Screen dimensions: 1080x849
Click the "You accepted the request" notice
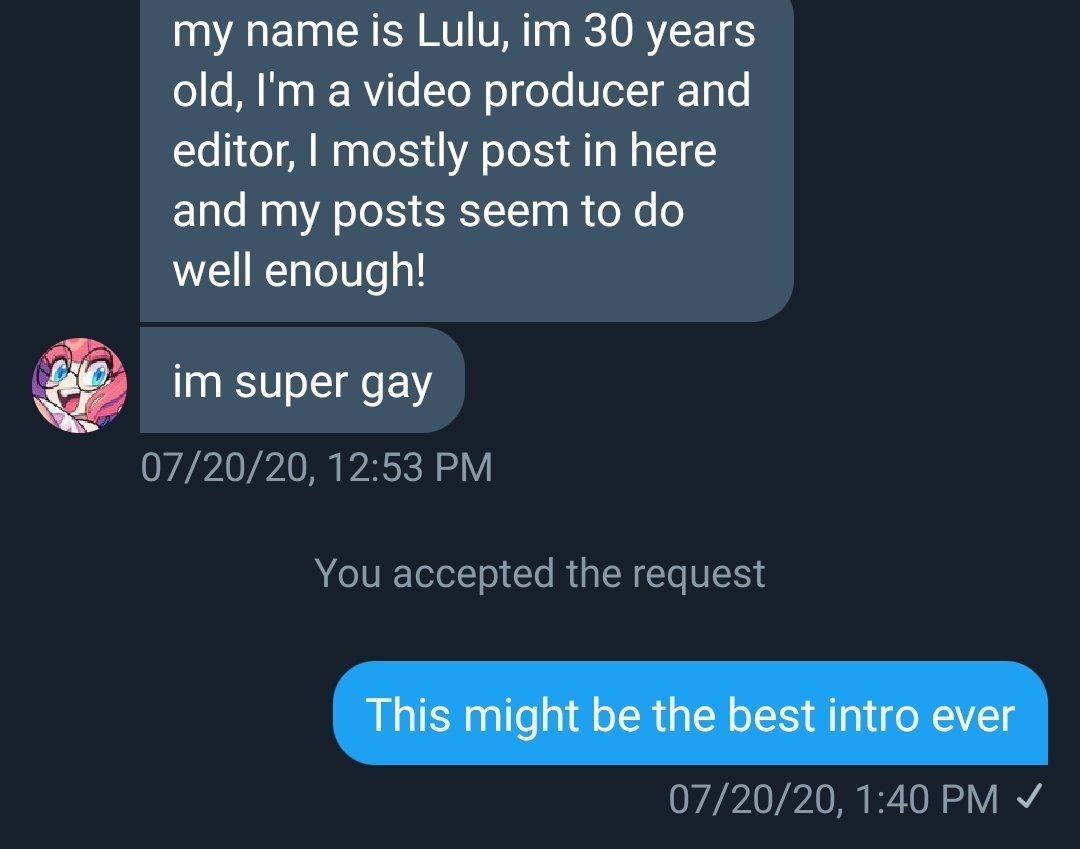539,573
